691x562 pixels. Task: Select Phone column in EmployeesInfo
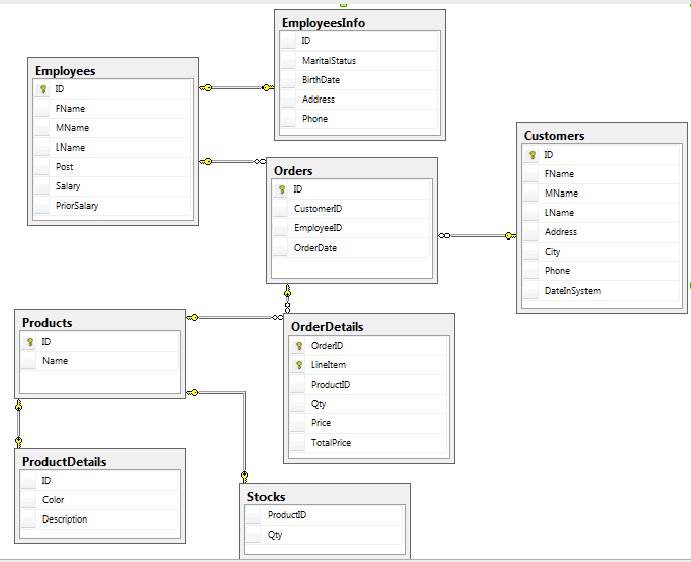(x=359, y=119)
